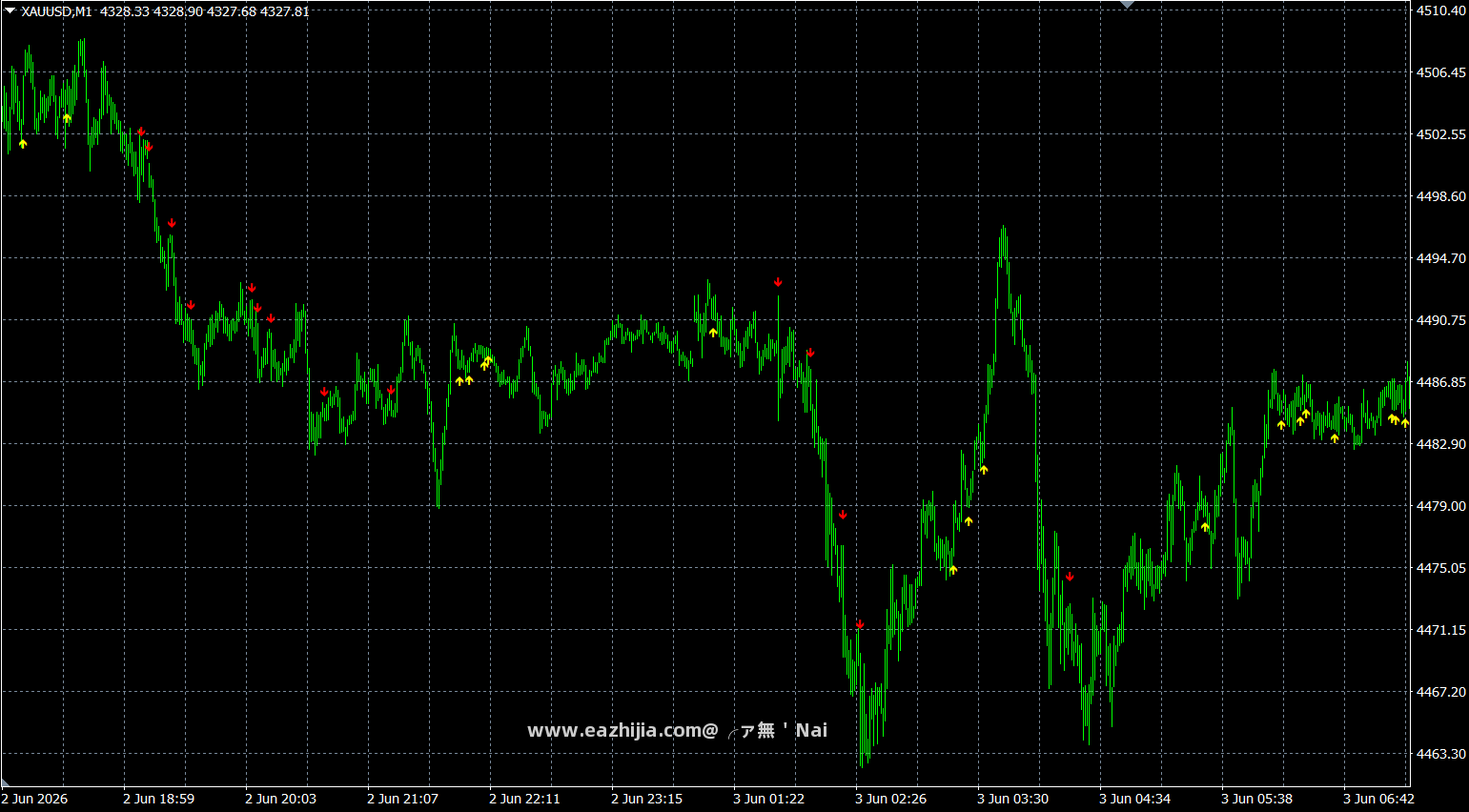This screenshot has width=1469, height=812.
Task: Click price label 4494.70 on the price scale
Action: point(1441,258)
